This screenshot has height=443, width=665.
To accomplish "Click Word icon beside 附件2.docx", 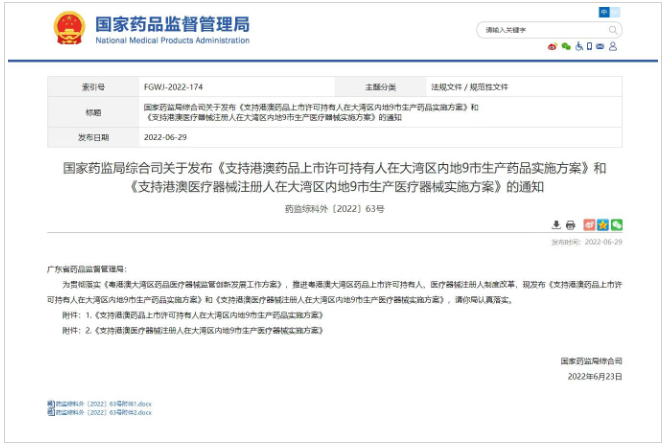I will [51, 412].
